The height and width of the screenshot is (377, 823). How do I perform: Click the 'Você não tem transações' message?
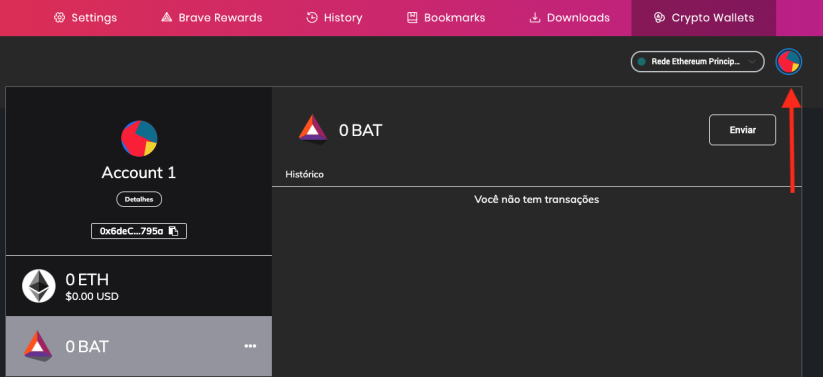pos(536,200)
